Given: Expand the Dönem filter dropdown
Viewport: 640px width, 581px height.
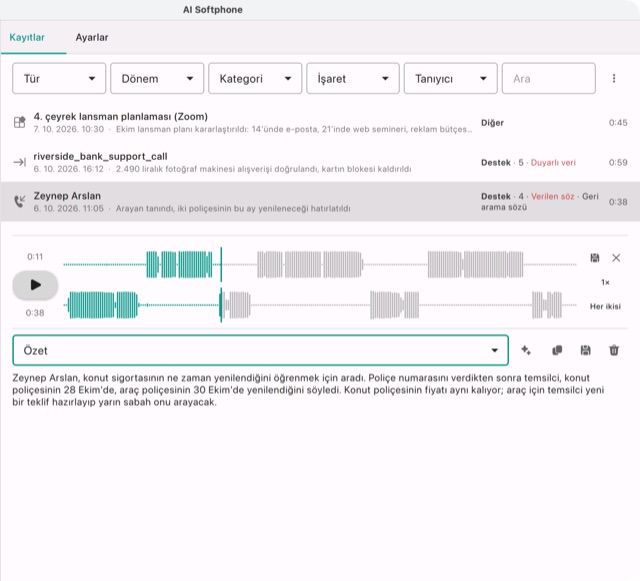Looking at the screenshot, I should (x=157, y=78).
